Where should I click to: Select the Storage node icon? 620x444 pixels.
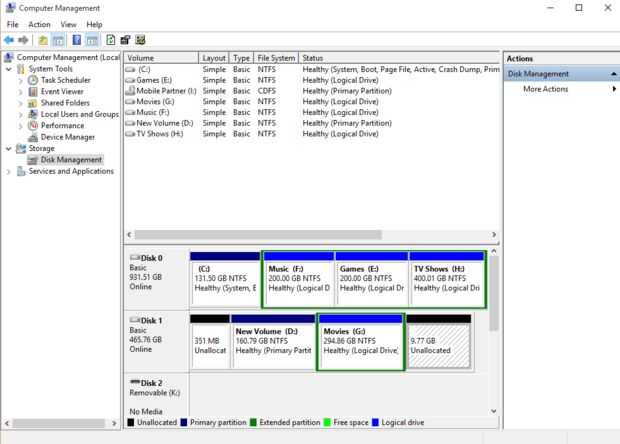pyautogui.click(x=21, y=149)
